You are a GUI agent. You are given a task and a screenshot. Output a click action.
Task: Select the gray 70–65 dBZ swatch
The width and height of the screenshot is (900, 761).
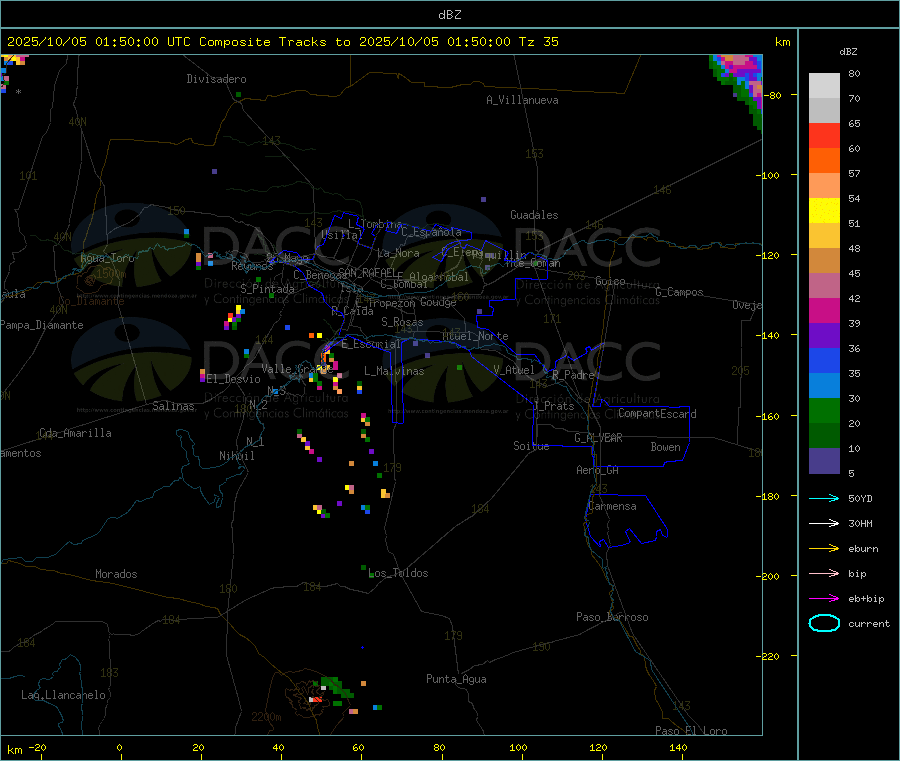tap(824, 111)
